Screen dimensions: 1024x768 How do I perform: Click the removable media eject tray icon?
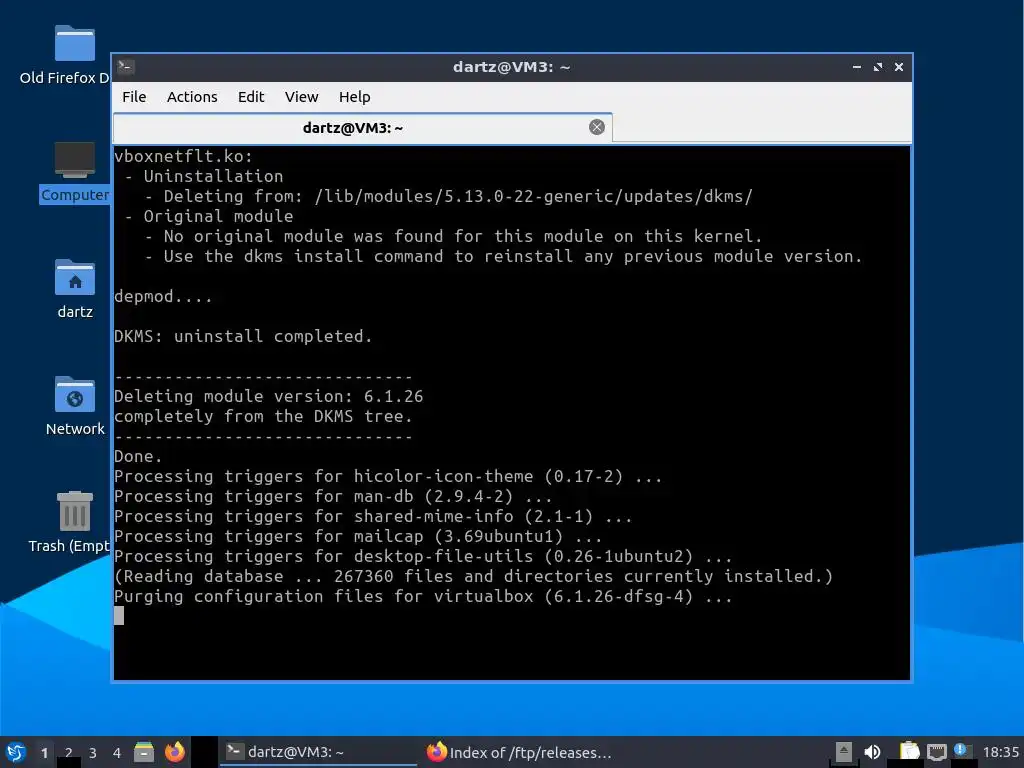[843, 752]
